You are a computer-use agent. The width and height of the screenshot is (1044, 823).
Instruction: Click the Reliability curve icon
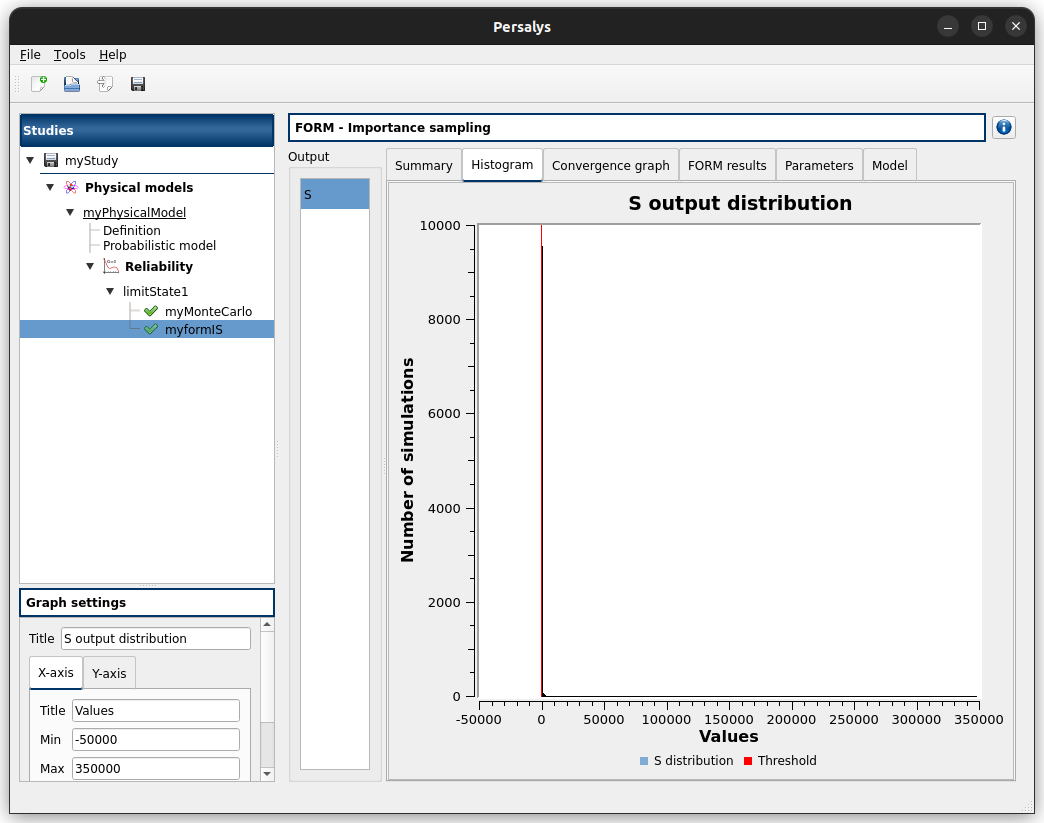point(111,266)
